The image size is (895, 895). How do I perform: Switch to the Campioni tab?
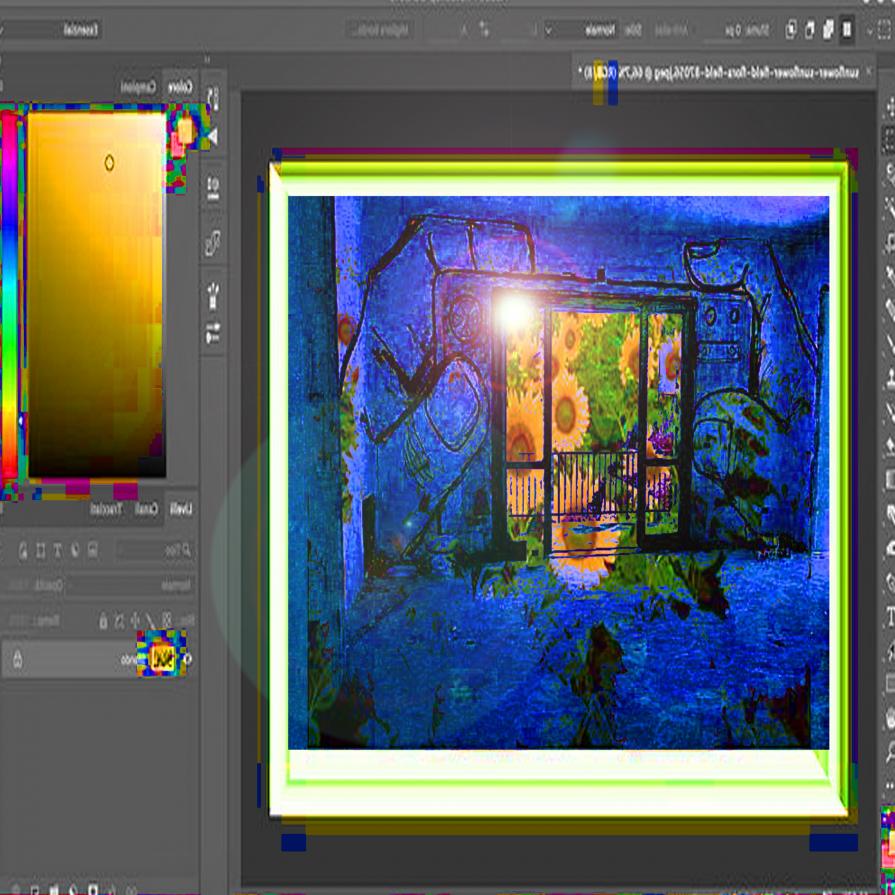[138, 87]
